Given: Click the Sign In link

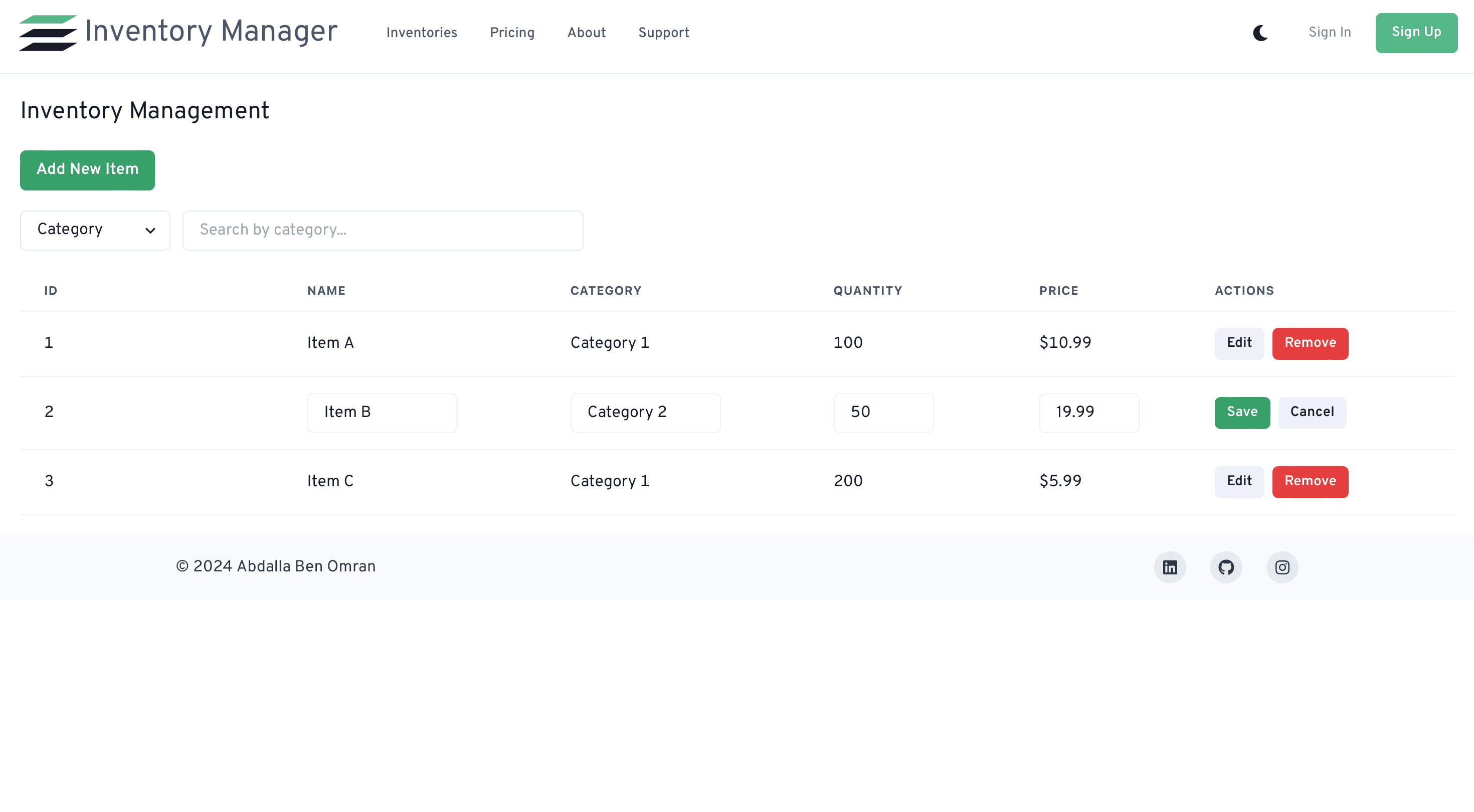Looking at the screenshot, I should [x=1329, y=33].
